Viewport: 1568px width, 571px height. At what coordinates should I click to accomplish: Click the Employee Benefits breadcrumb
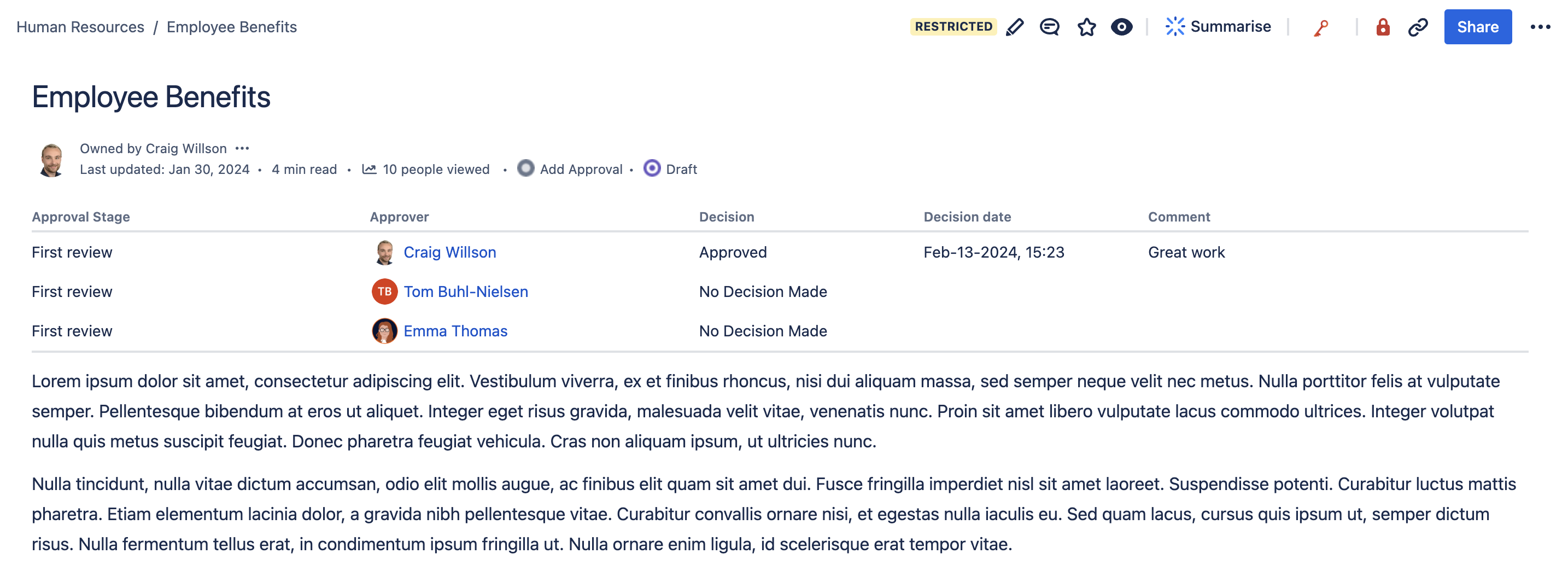point(231,27)
